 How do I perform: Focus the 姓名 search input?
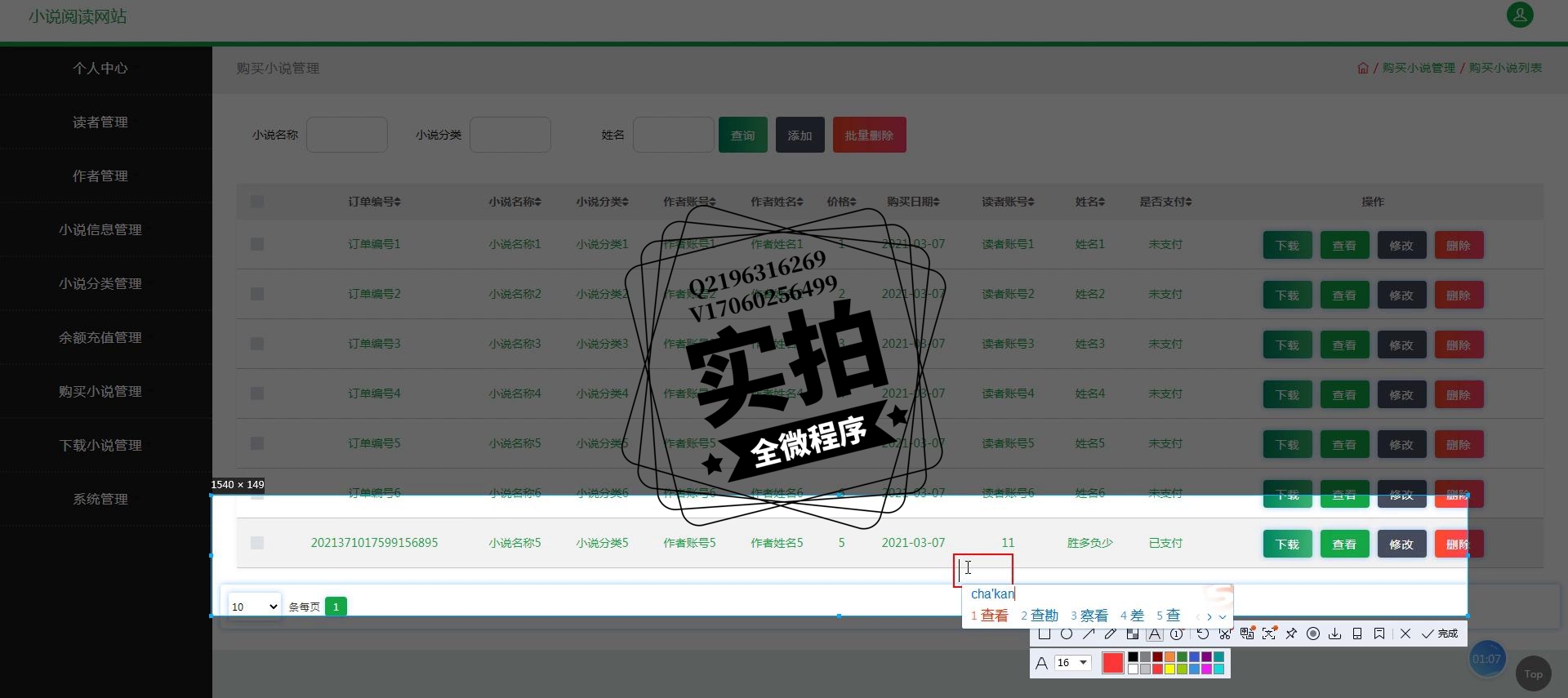pos(674,135)
